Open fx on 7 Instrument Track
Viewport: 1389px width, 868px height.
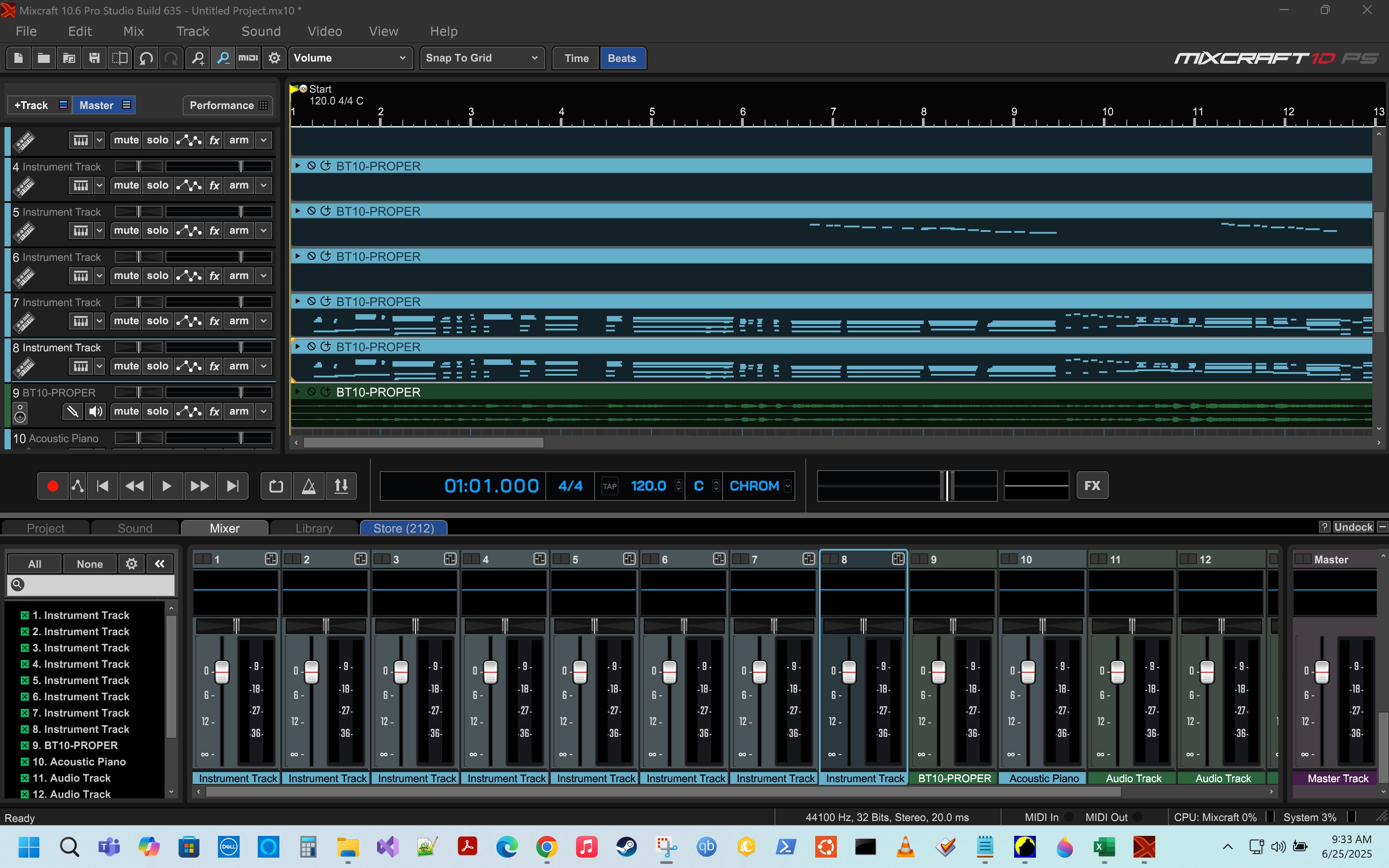(214, 321)
